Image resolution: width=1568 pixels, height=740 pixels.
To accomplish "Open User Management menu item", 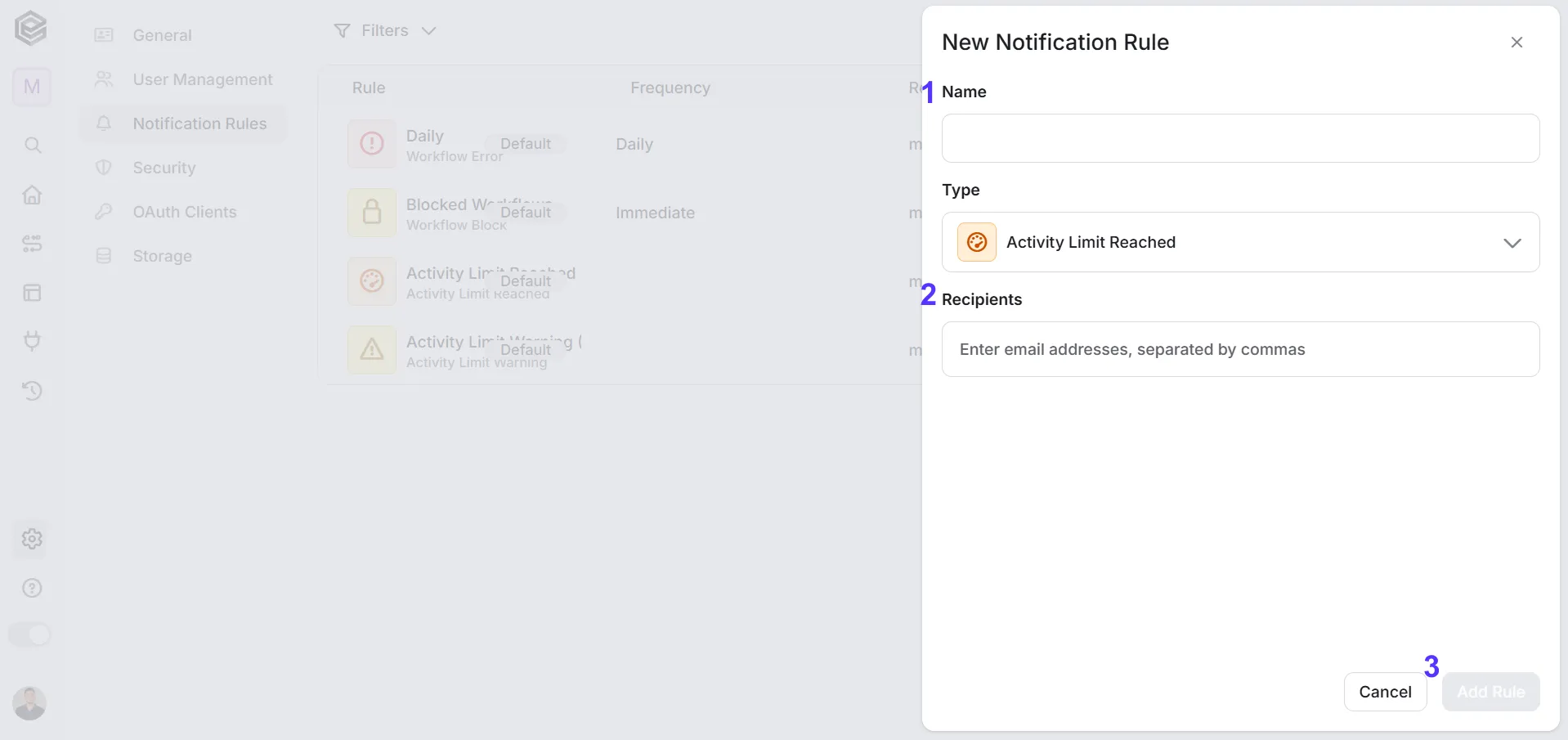I will pos(183,79).
